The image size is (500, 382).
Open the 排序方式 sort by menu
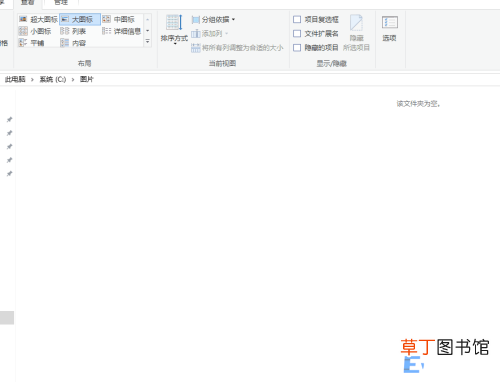pos(174,29)
